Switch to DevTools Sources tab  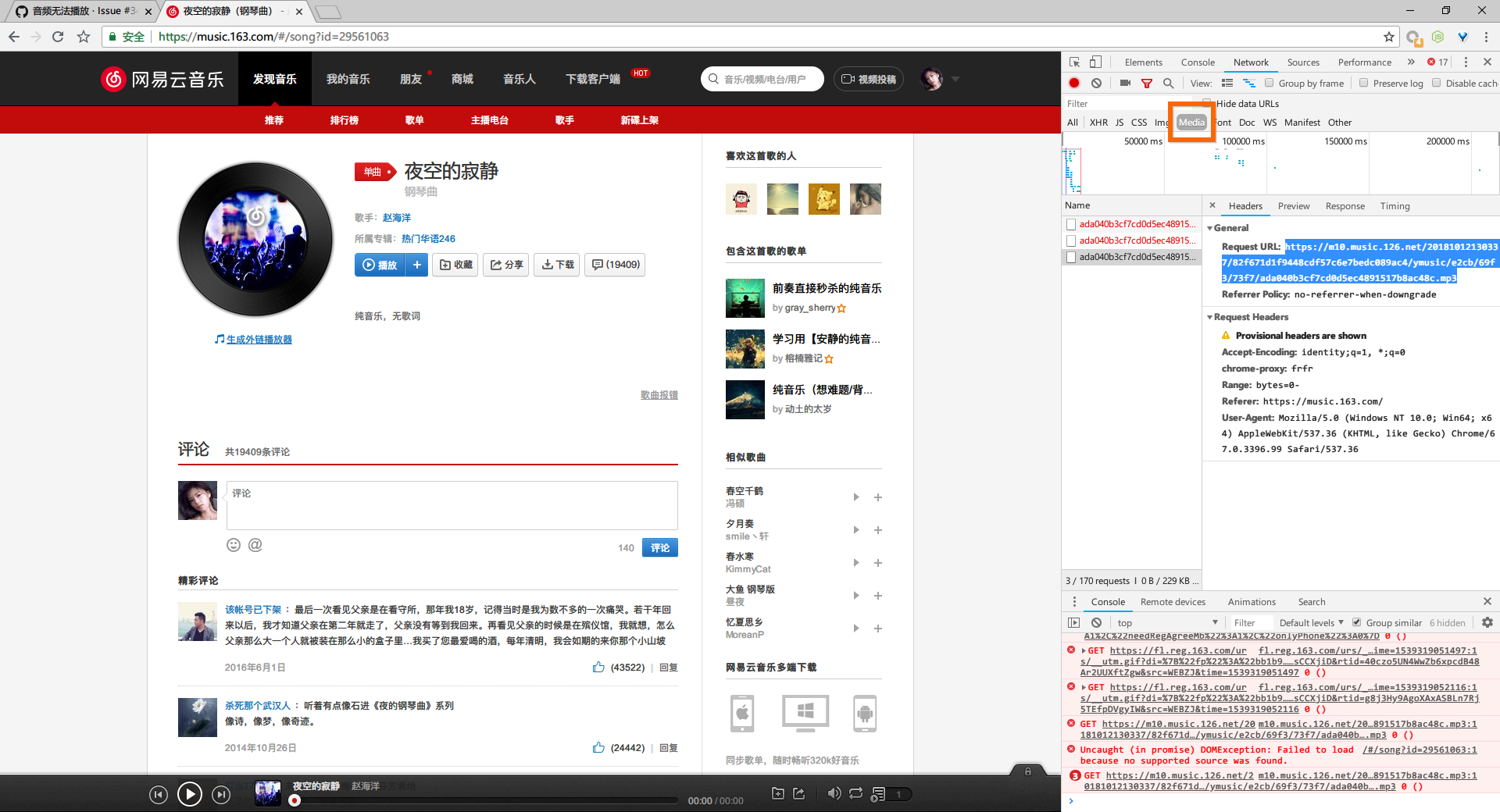[1303, 62]
